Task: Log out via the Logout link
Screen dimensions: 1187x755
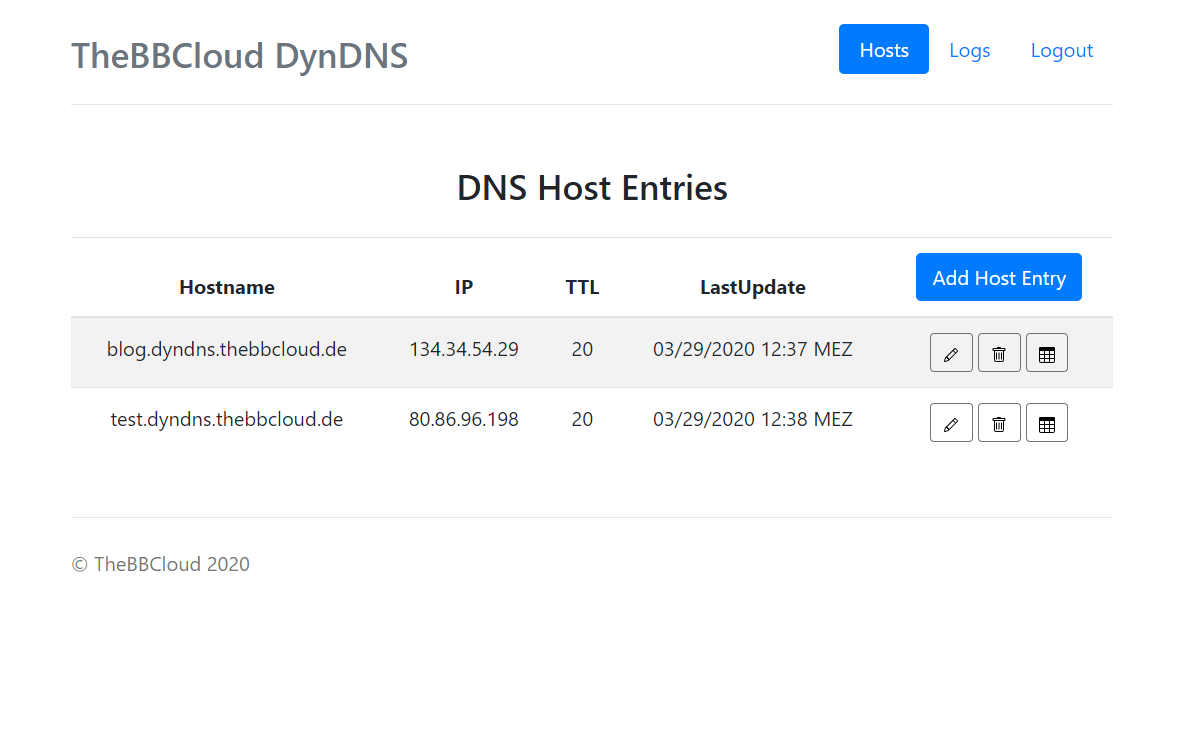Action: (1061, 50)
